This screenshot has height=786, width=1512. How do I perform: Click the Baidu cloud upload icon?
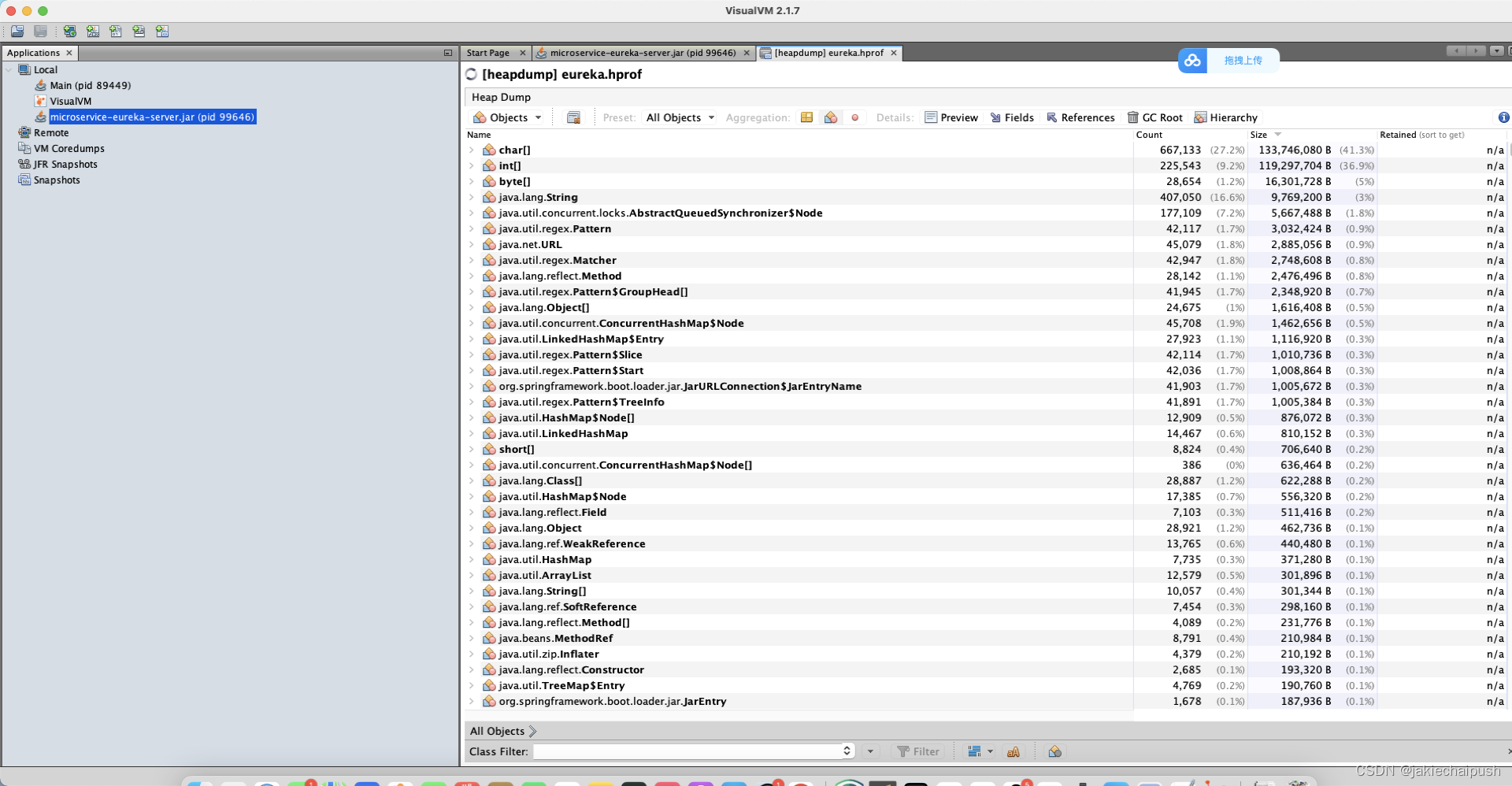click(x=1192, y=61)
